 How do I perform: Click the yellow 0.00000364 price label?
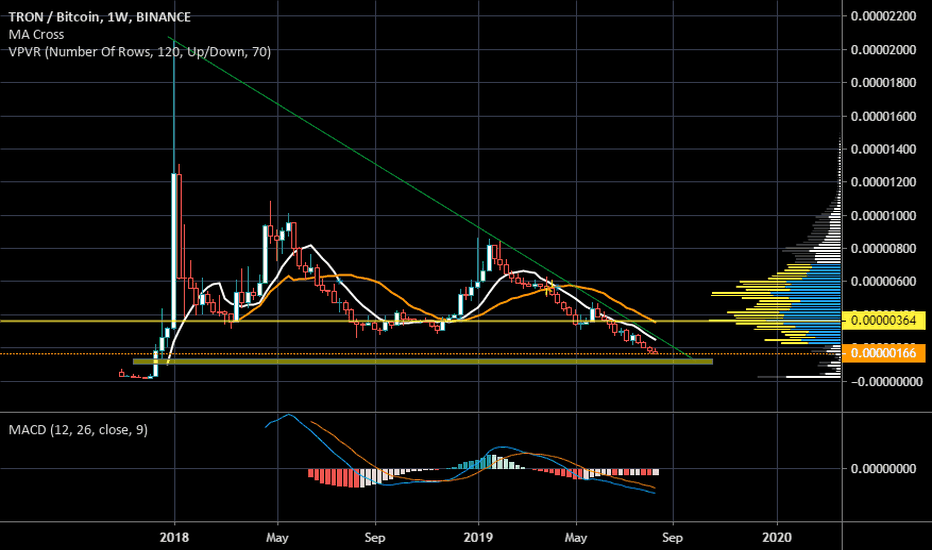click(883, 320)
